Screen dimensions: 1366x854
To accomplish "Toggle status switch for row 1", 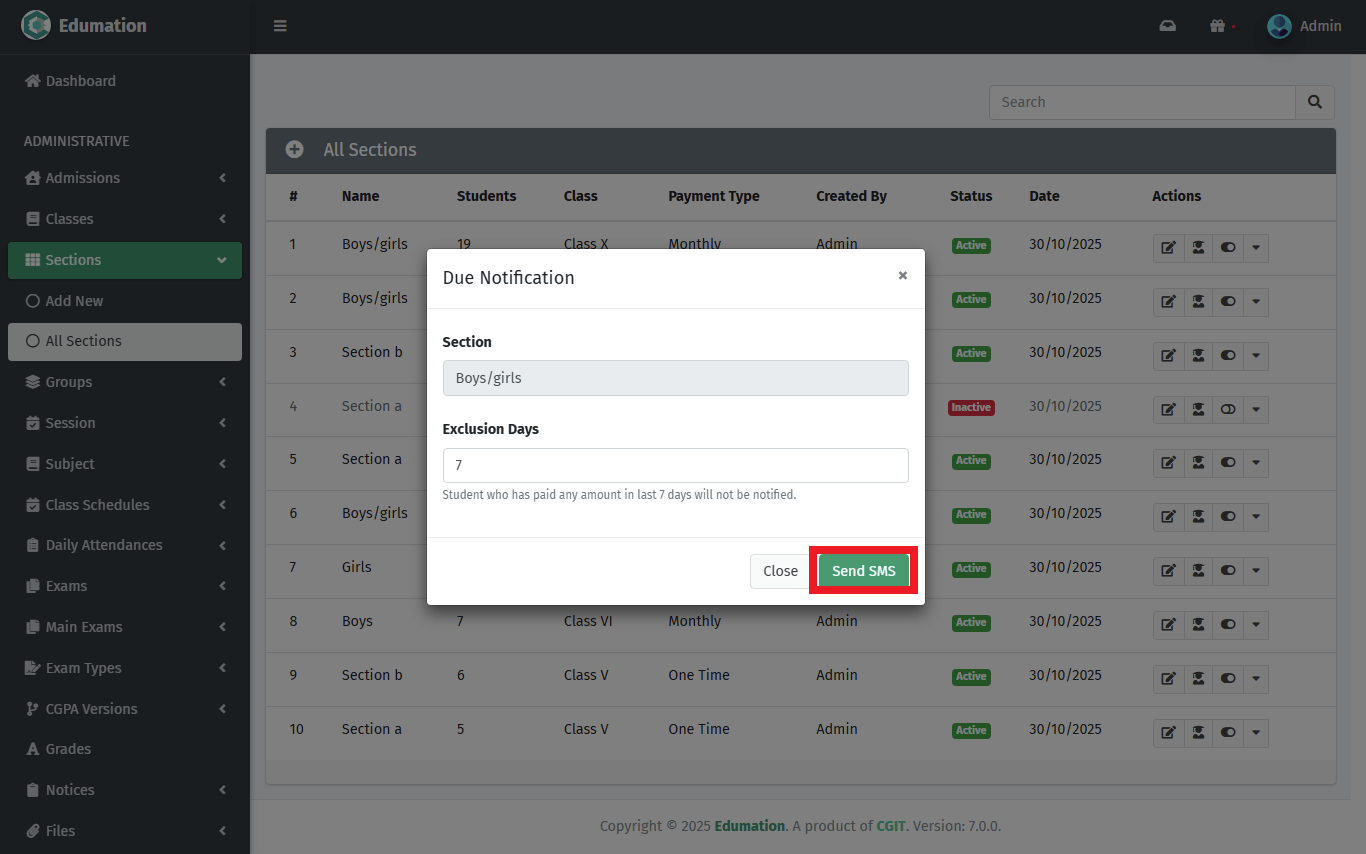I will 1228,248.
